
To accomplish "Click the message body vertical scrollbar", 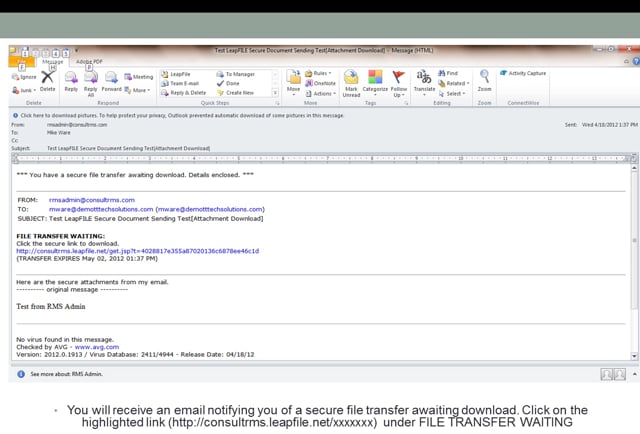I will click(x=634, y=261).
